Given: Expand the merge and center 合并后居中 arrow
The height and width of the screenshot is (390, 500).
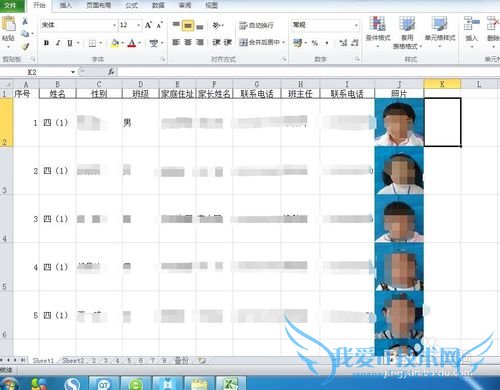Looking at the screenshot, I should [284, 42].
